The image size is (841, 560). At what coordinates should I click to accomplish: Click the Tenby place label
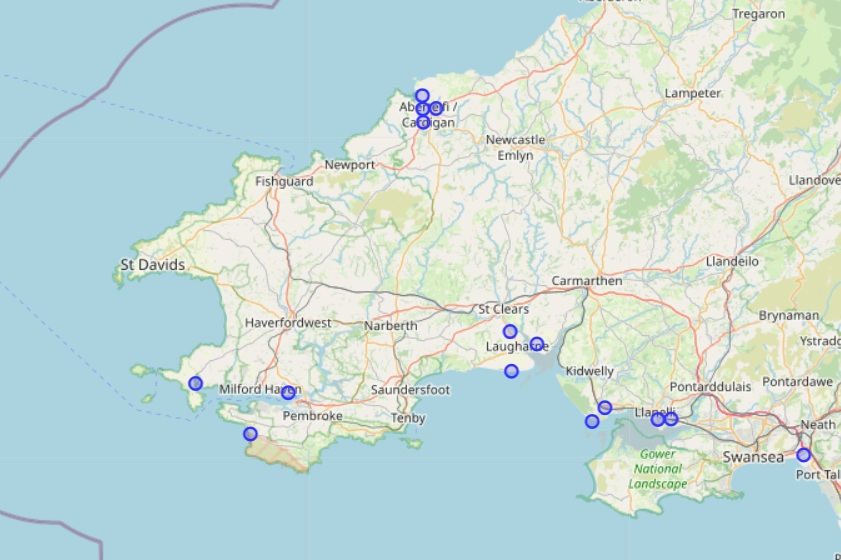(408, 417)
